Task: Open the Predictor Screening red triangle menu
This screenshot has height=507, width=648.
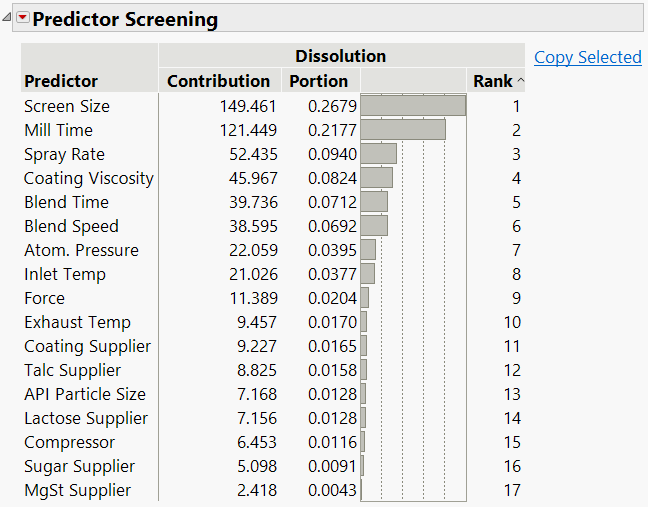Action: (23, 19)
